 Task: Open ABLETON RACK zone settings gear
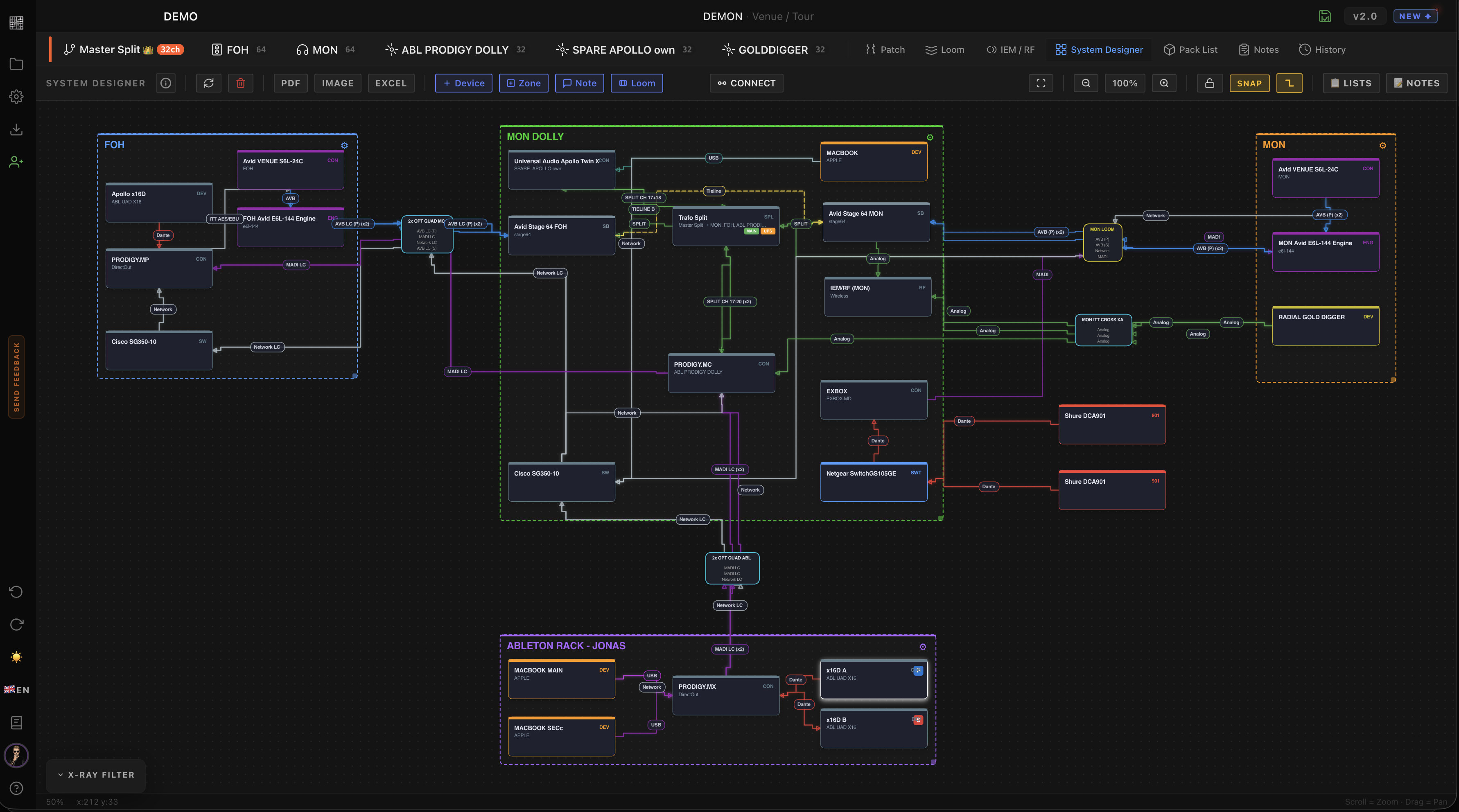[923, 647]
